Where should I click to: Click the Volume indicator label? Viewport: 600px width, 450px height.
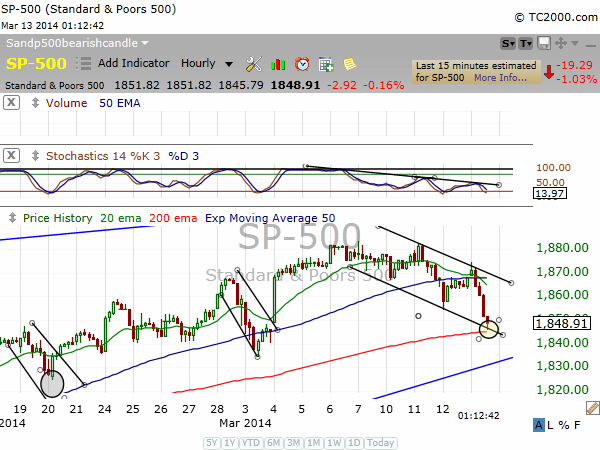(x=67, y=103)
